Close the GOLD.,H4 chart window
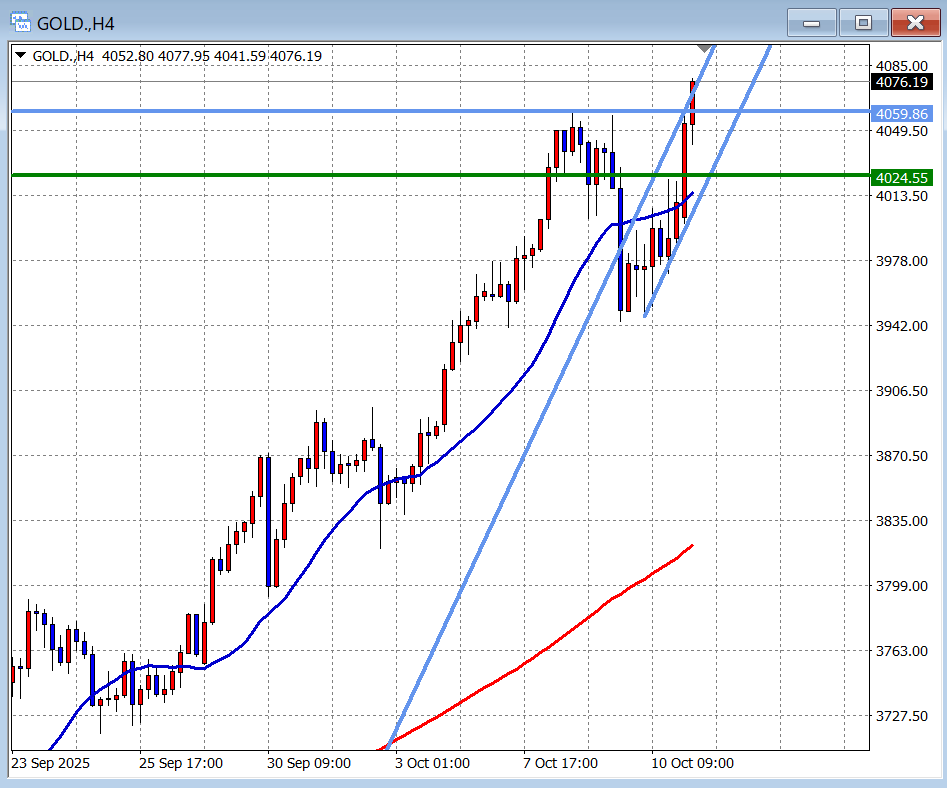This screenshot has width=947, height=788. (914, 22)
